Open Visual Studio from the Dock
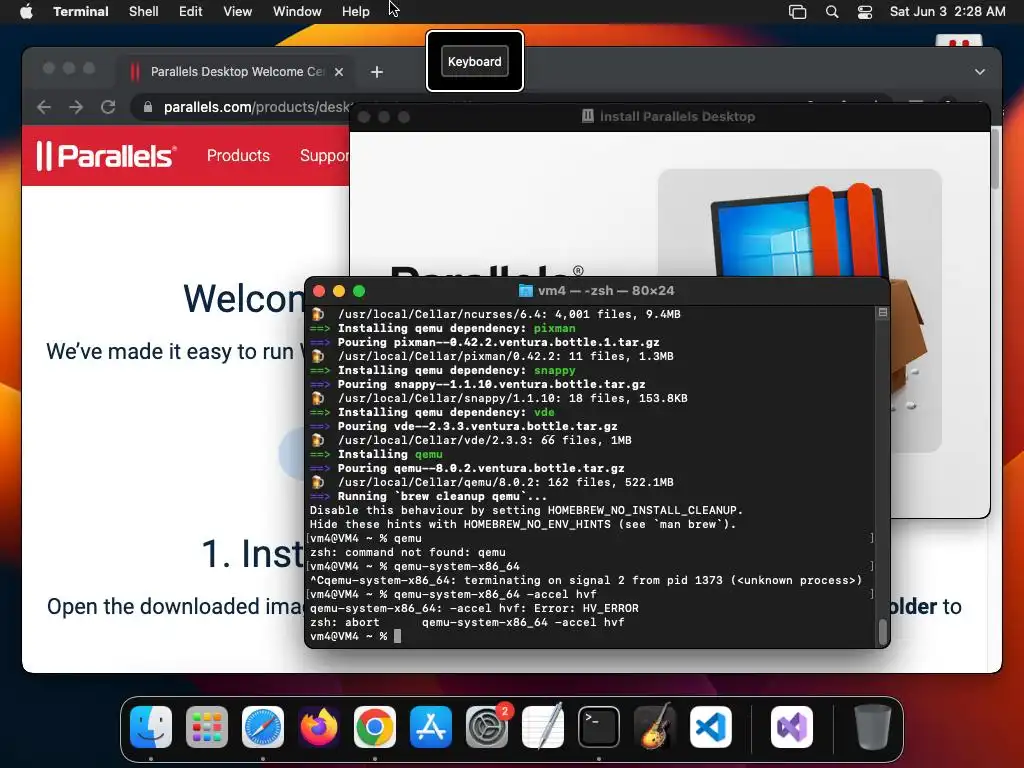1024x768 pixels. pyautogui.click(x=792, y=727)
